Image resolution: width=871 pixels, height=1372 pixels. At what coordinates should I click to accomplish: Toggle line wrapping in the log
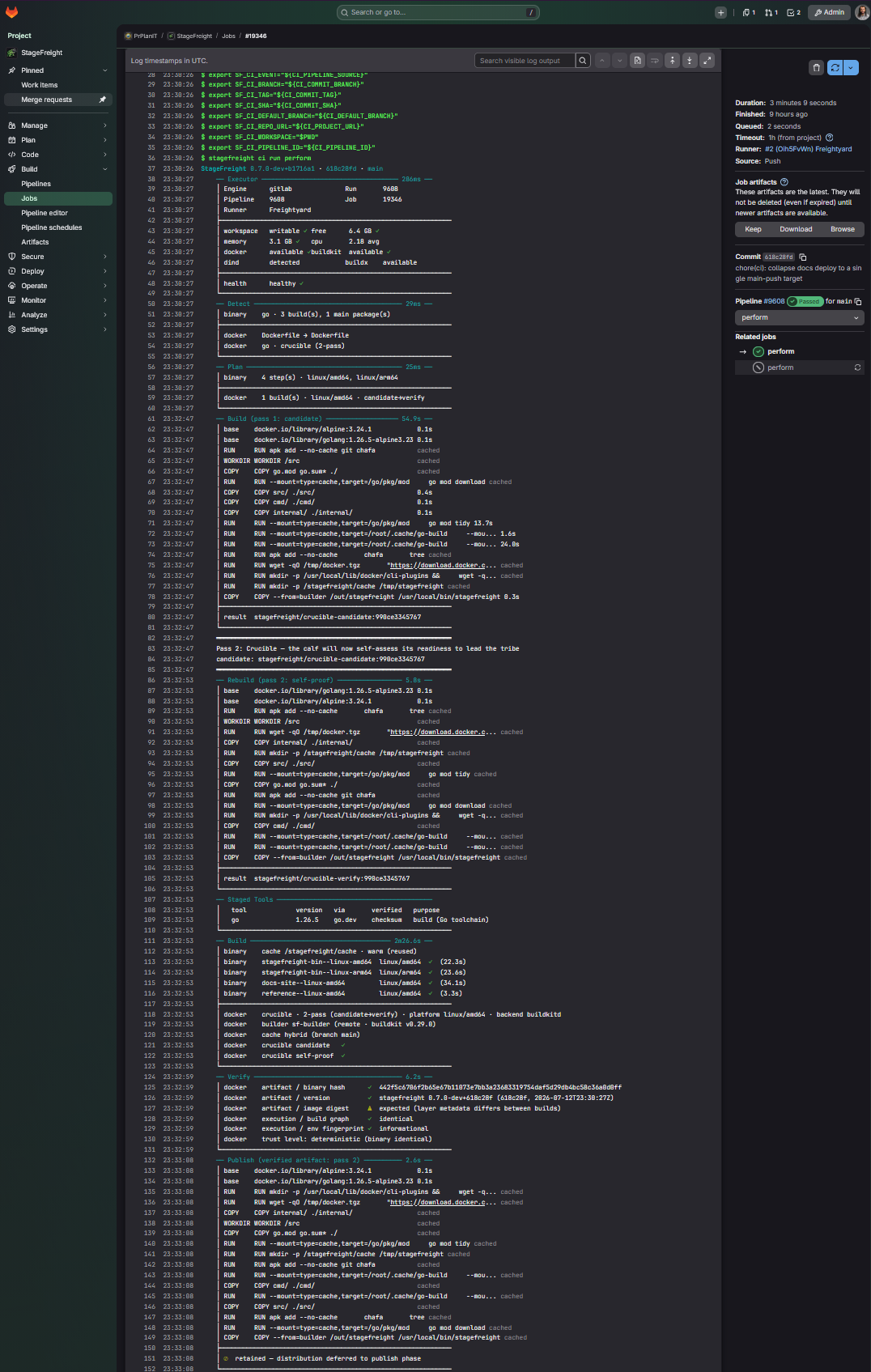tap(654, 61)
